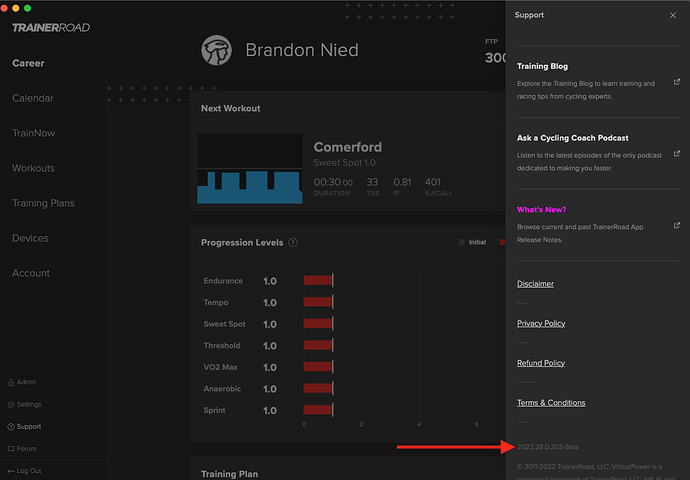This screenshot has height=480, width=690.
Task: Click the Training Blog heading
Action: tap(542, 66)
